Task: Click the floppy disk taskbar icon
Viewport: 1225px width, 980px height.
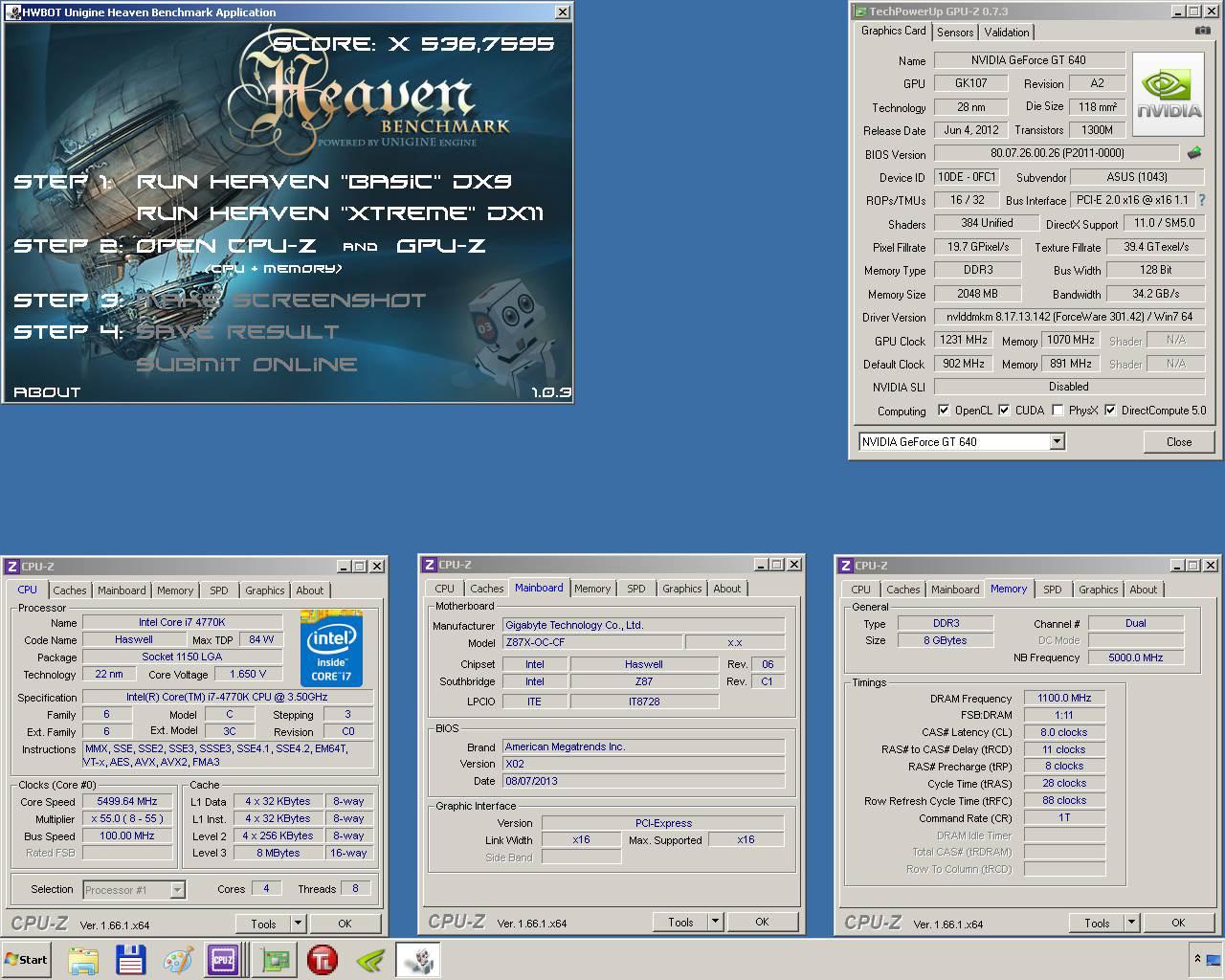Action: click(130, 959)
